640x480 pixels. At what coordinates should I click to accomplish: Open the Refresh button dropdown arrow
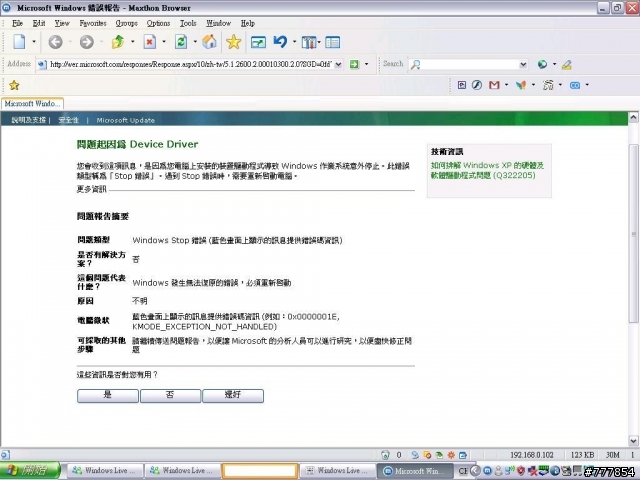click(195, 42)
